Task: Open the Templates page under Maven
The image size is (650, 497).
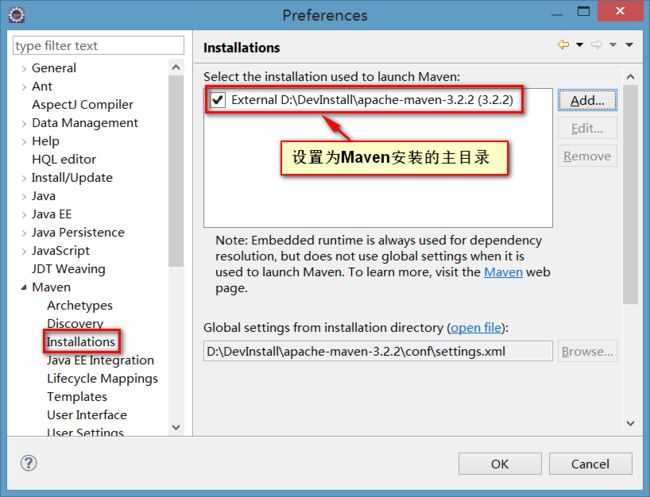Action: point(77,397)
